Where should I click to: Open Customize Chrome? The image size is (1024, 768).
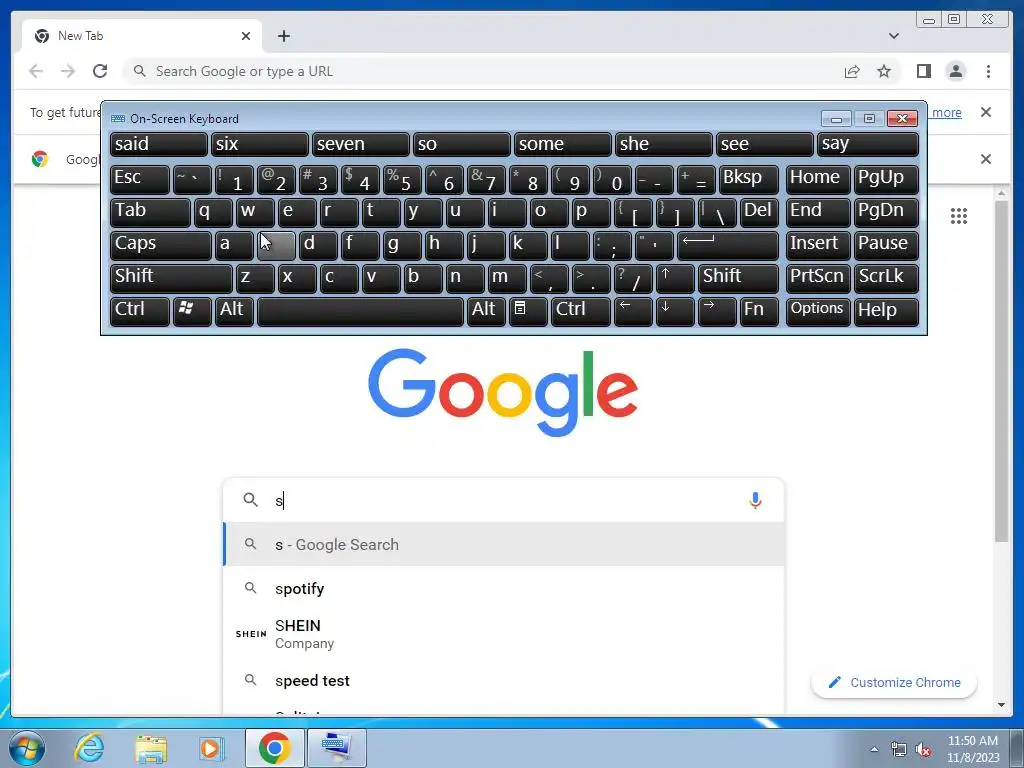pyautogui.click(x=893, y=682)
